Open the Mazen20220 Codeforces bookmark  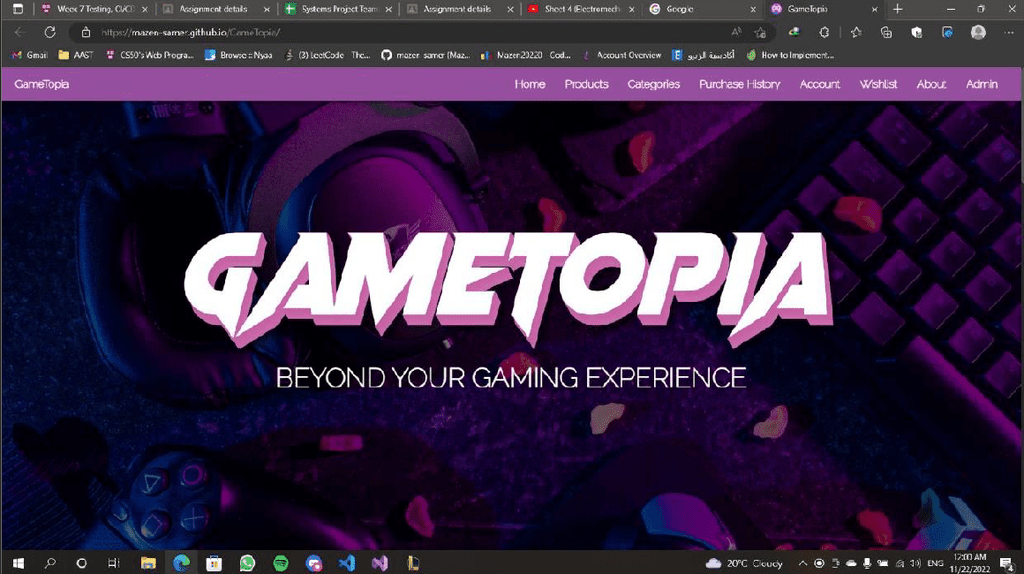[526, 55]
